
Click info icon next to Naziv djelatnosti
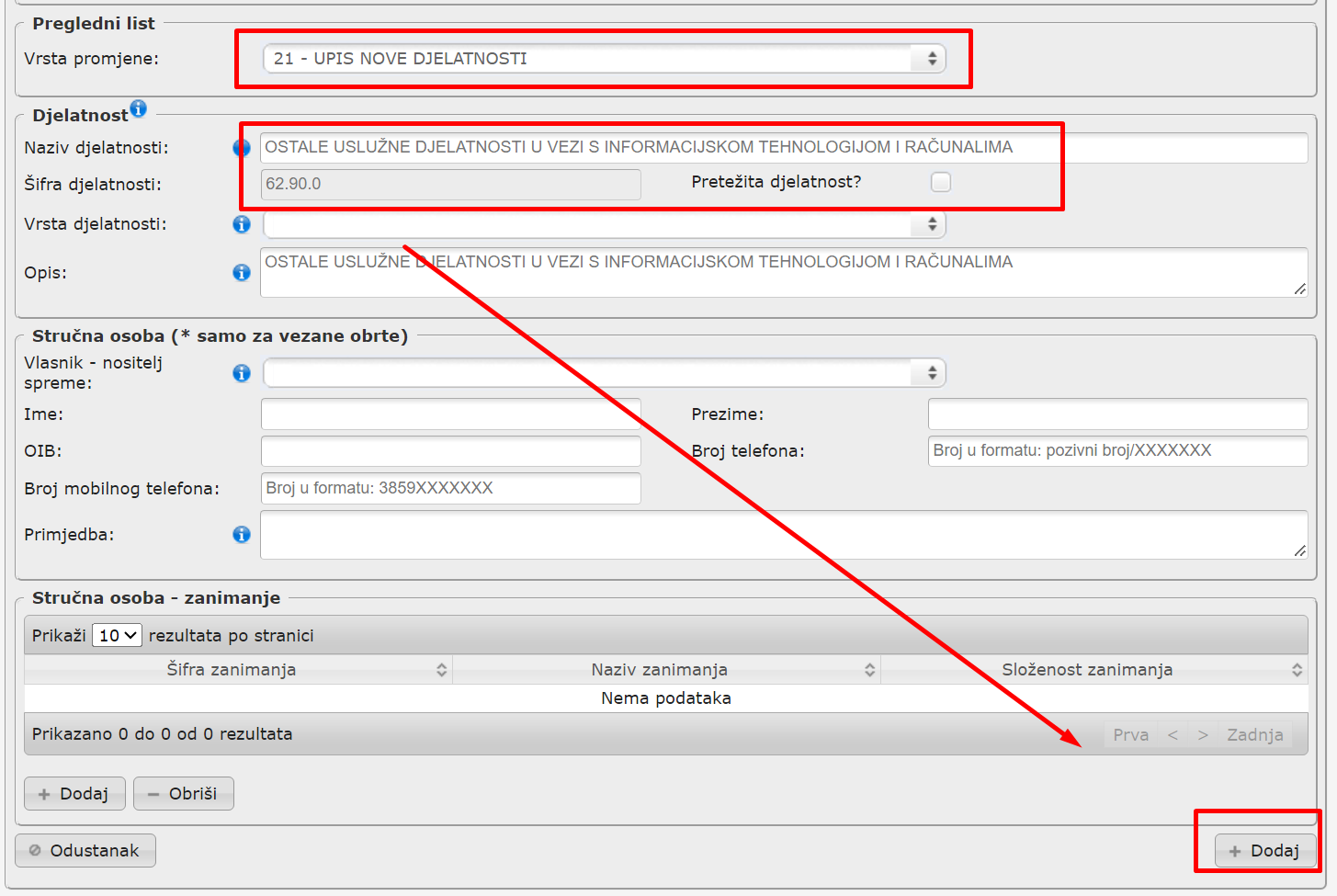coord(242,148)
